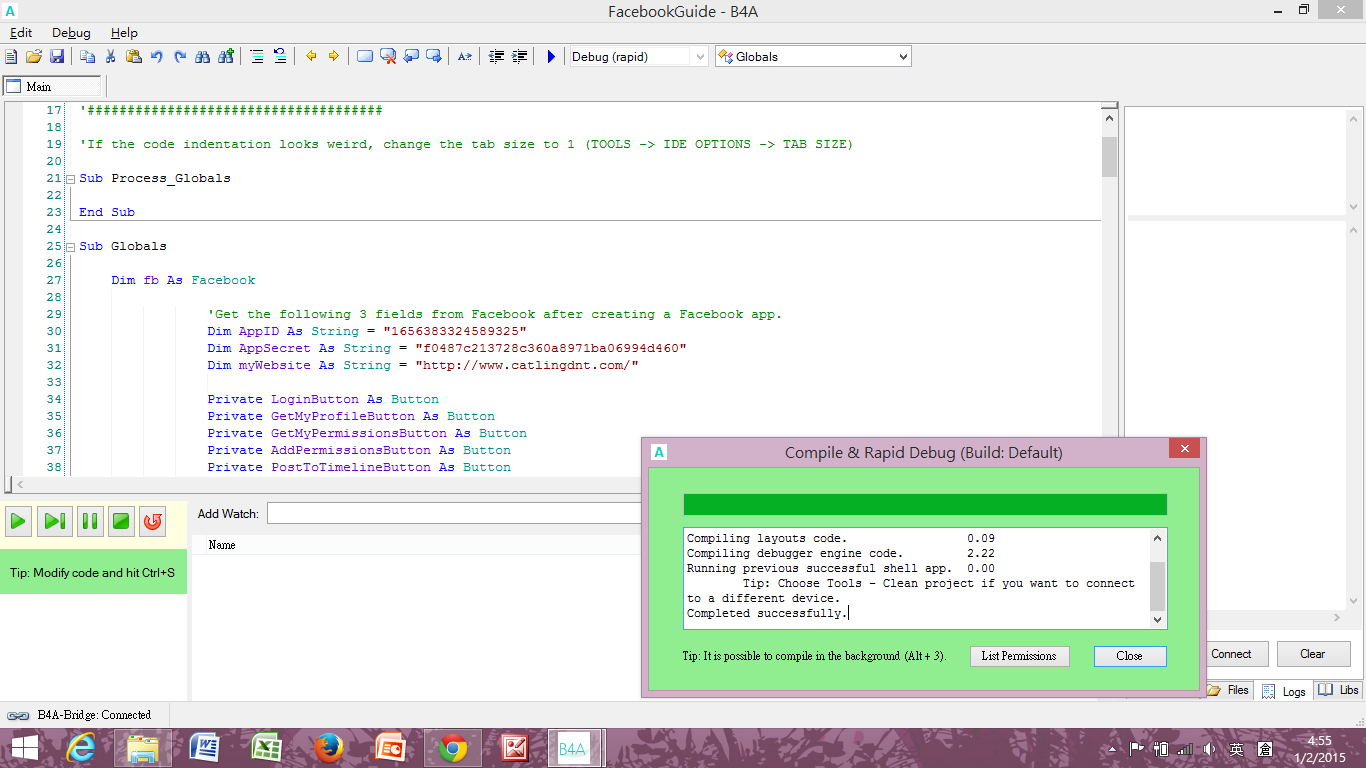Cut selection with the scissors icon
The image size is (1366, 768).
pos(111,57)
